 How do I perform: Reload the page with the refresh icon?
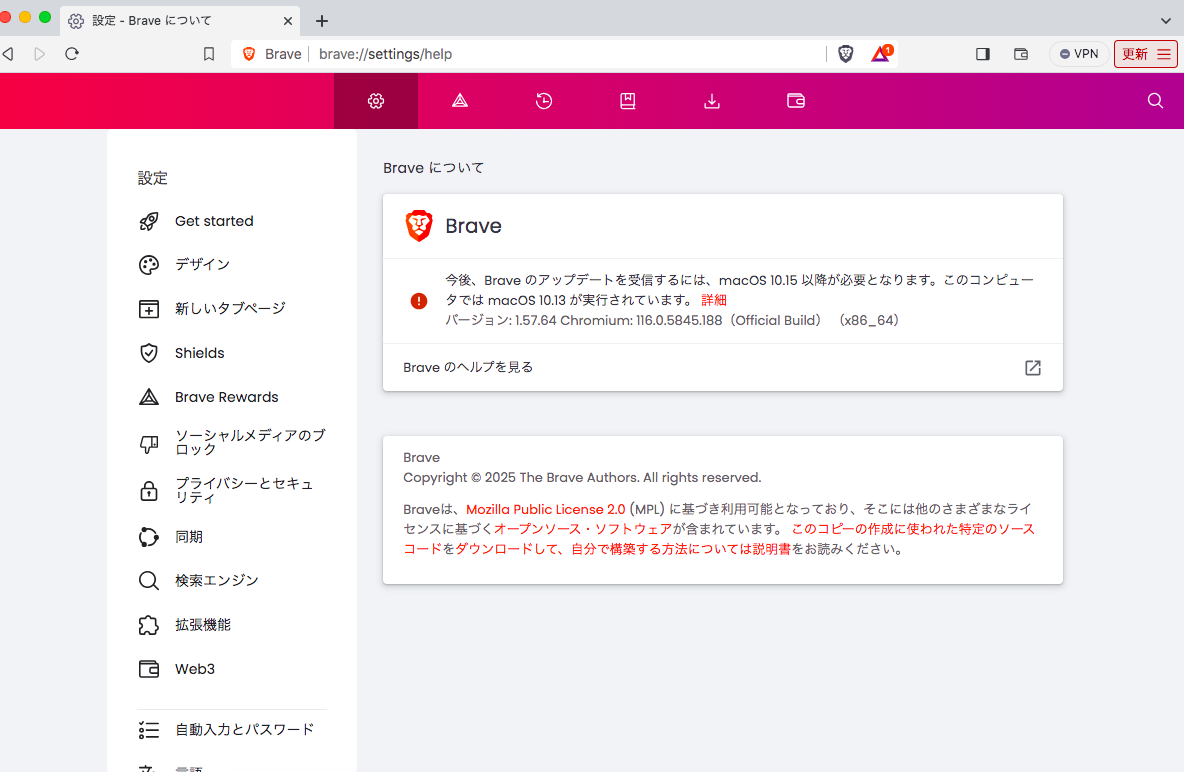[x=72, y=54]
